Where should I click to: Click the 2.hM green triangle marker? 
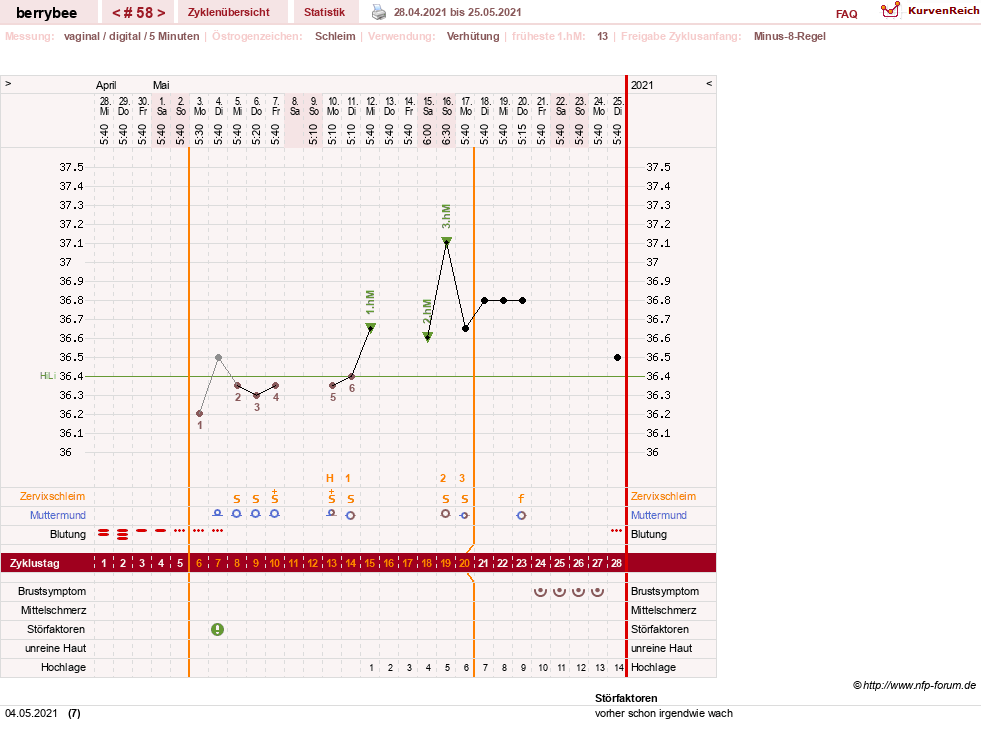tap(427, 337)
